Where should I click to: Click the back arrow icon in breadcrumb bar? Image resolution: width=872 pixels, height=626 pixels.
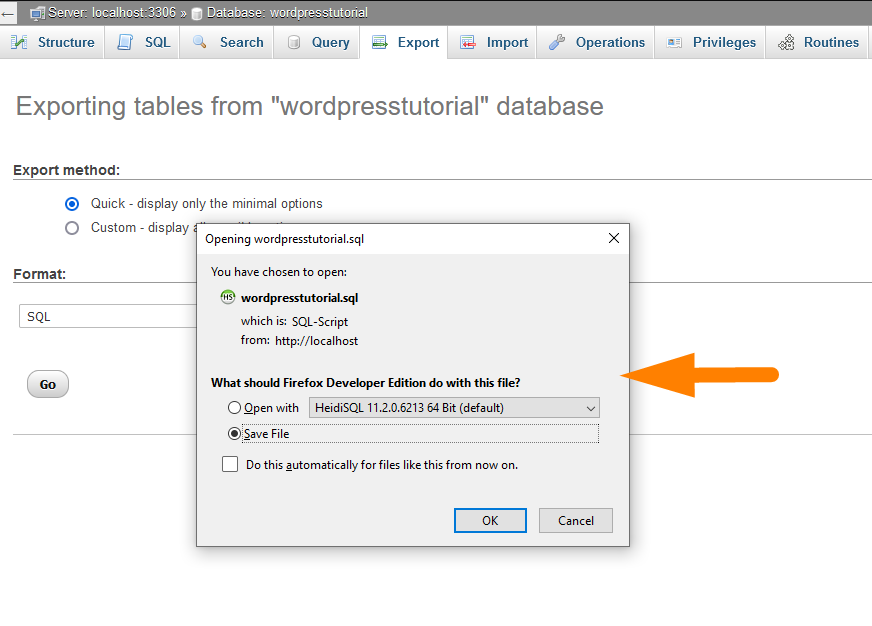7,14
